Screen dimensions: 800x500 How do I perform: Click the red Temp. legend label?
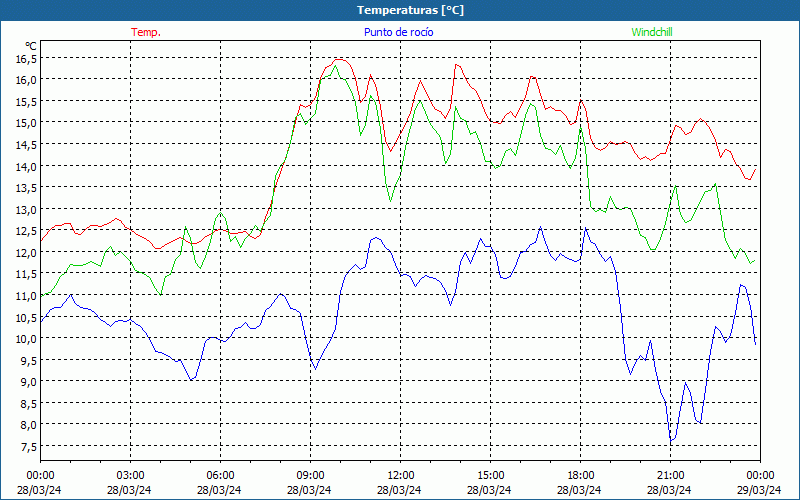point(146,32)
